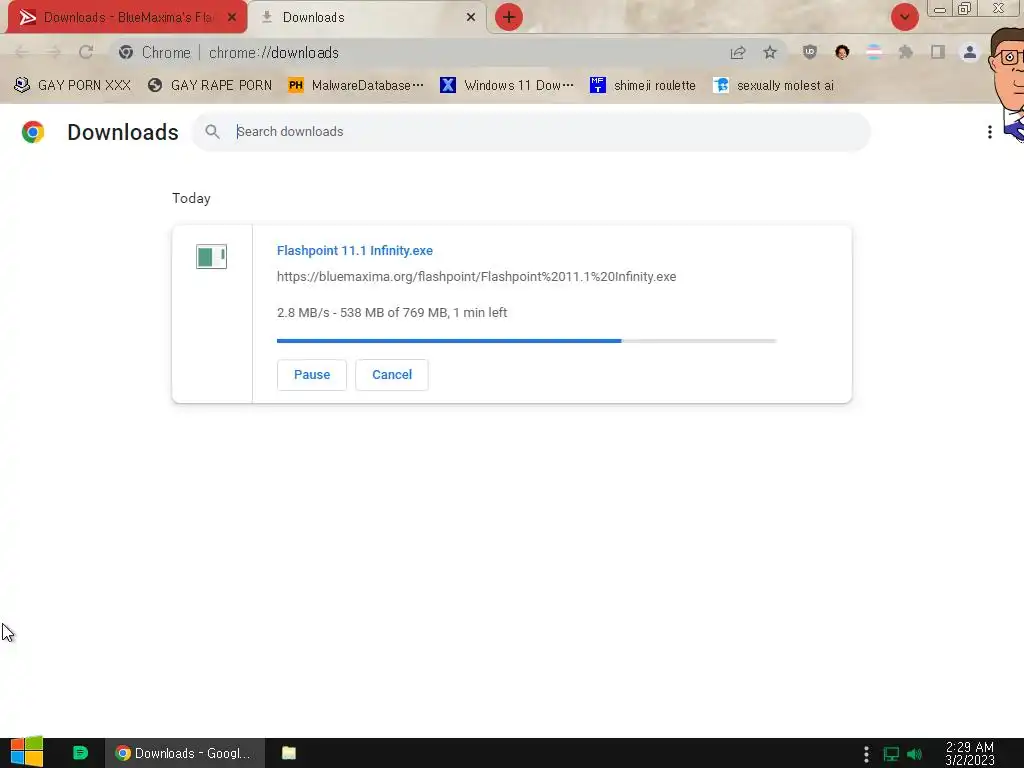Open the avatar face extension icon
Viewport: 1024px width, 768px height.
click(x=842, y=52)
